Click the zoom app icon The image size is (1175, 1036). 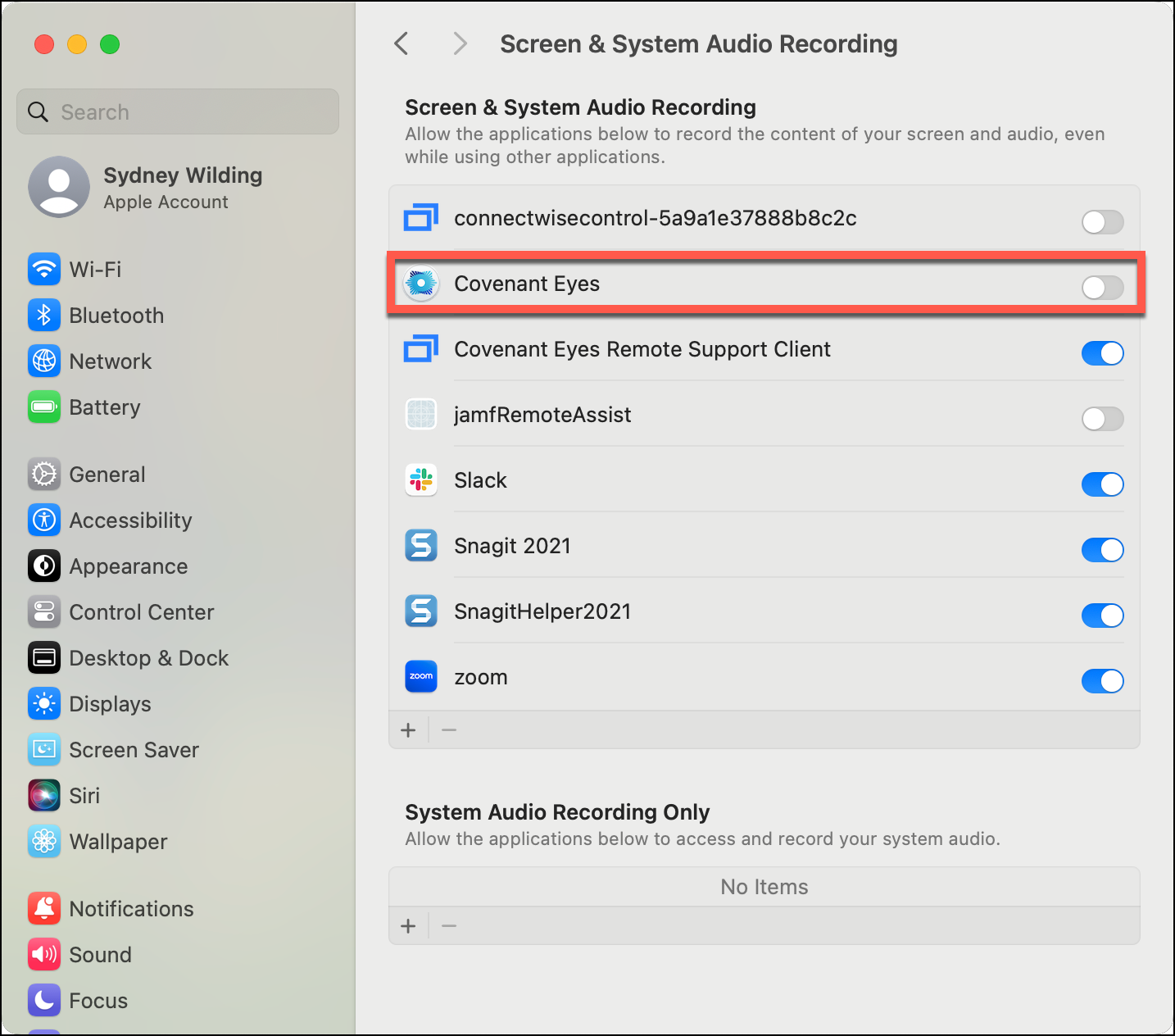click(421, 677)
